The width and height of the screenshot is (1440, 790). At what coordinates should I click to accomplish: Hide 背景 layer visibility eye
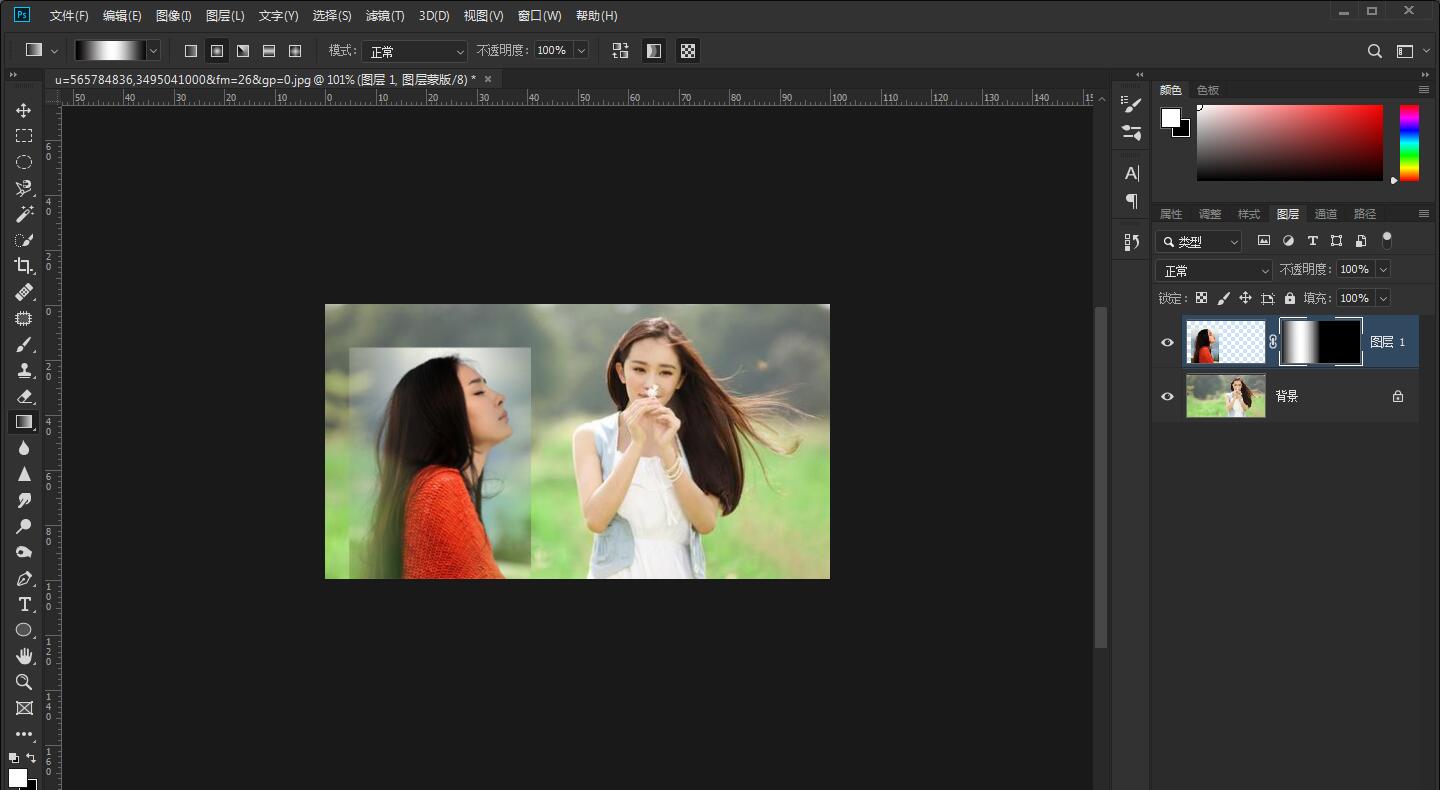pyautogui.click(x=1167, y=396)
